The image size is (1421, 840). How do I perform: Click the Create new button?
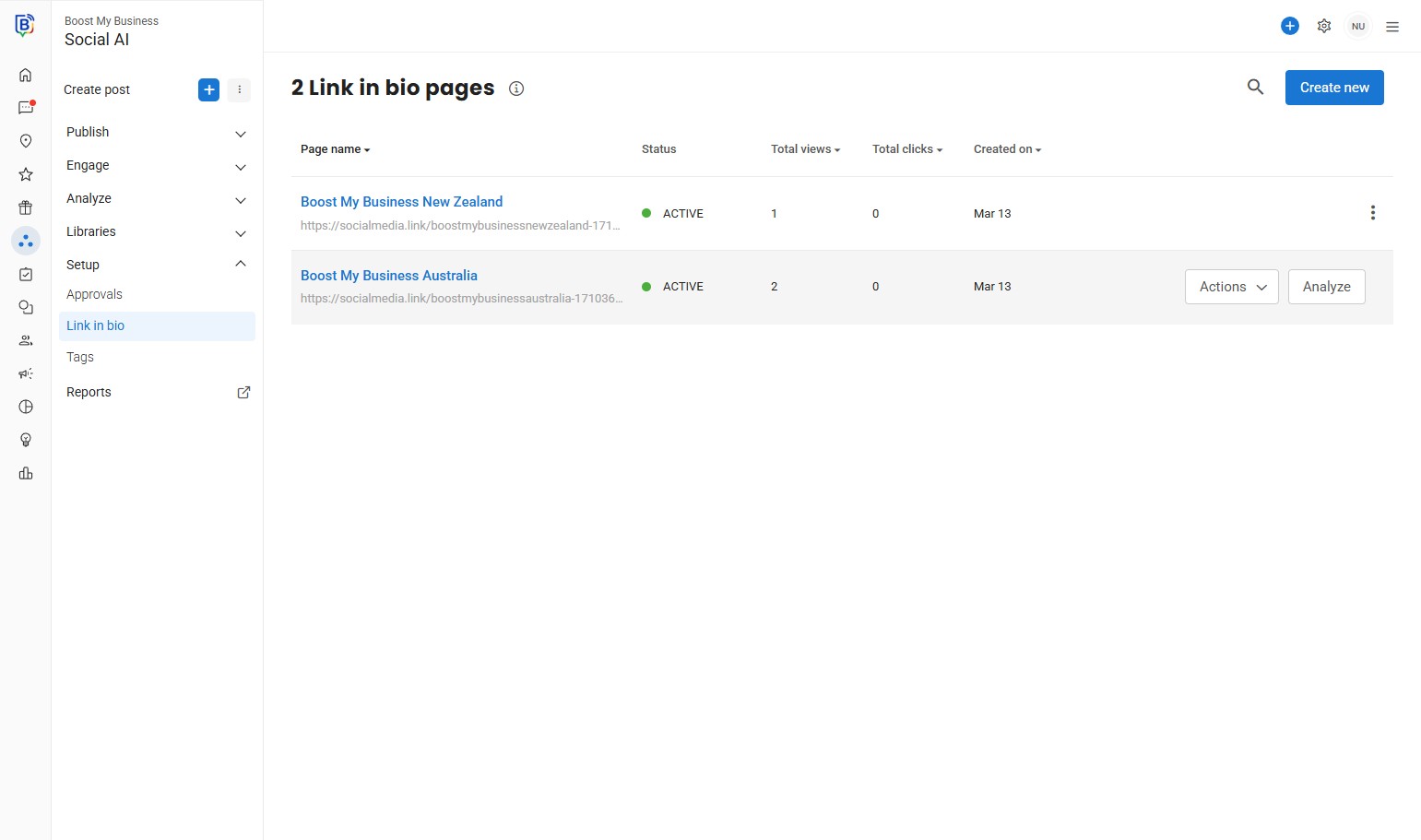coord(1333,88)
